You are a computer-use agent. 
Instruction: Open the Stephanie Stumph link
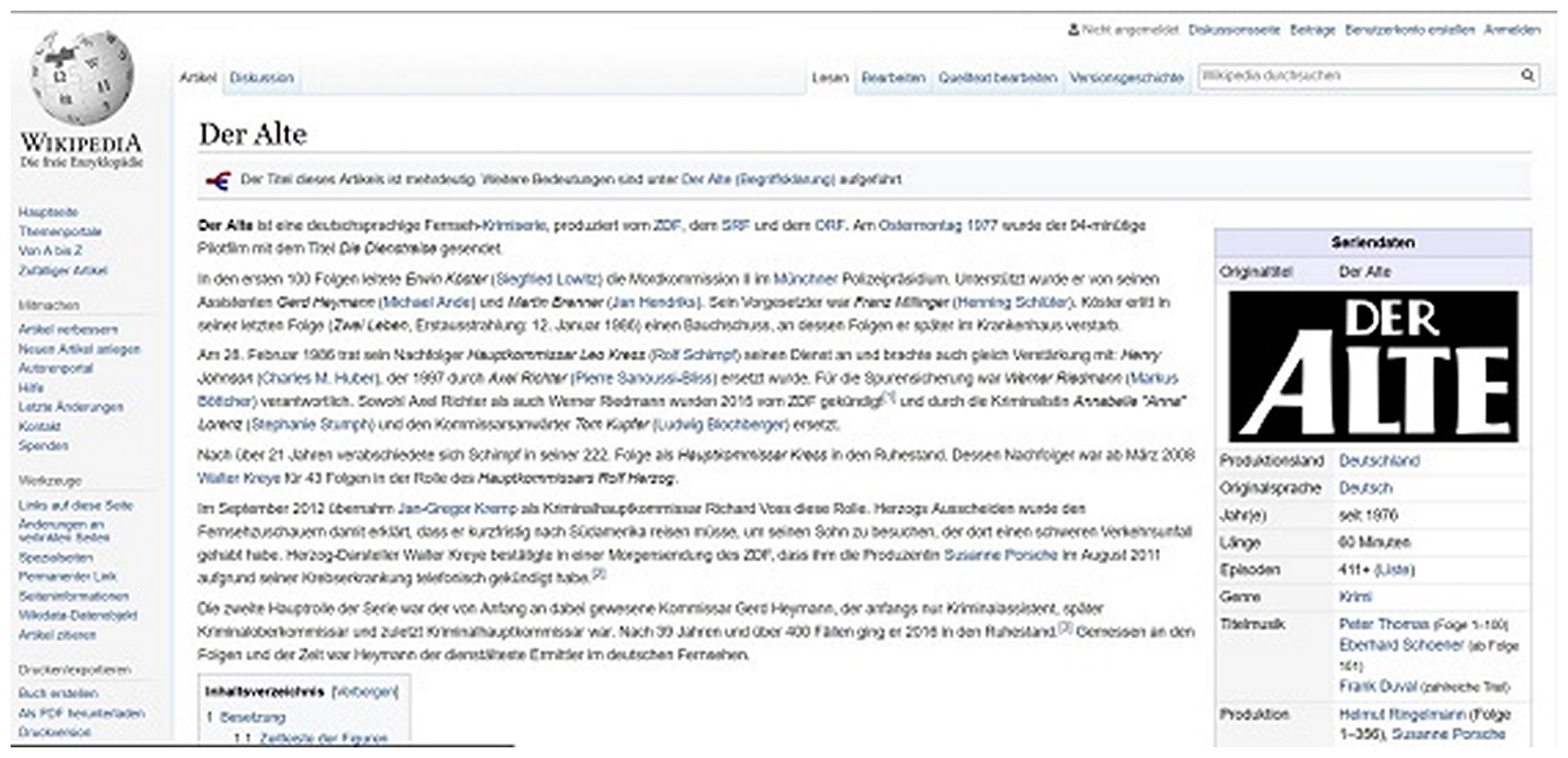[x=310, y=424]
